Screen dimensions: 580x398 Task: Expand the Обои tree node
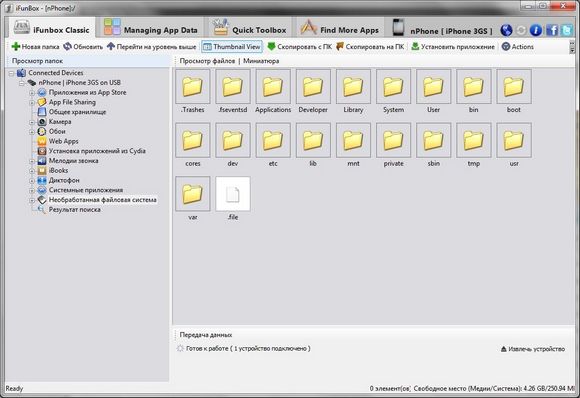coord(32,132)
